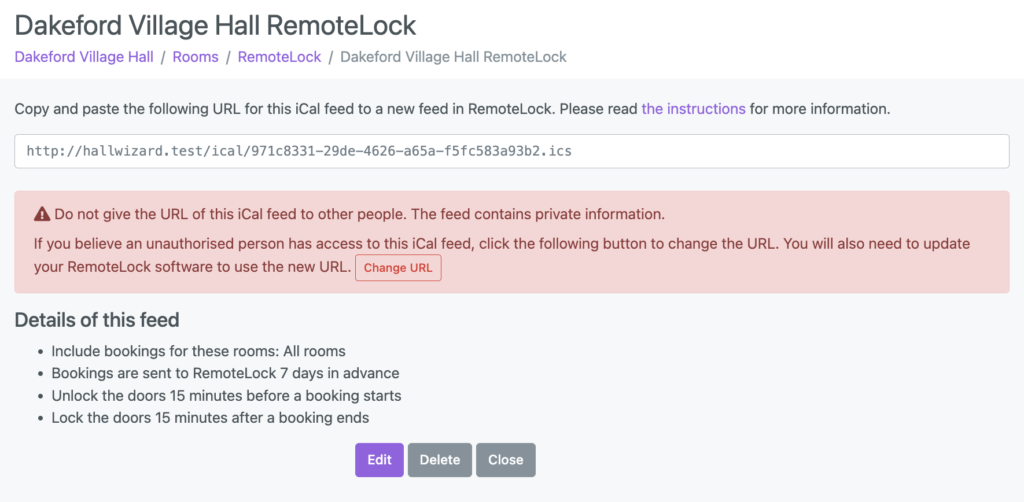Click the current breadcrumb 'Dakeford Village Hall RemoteLock'

[x=454, y=57]
